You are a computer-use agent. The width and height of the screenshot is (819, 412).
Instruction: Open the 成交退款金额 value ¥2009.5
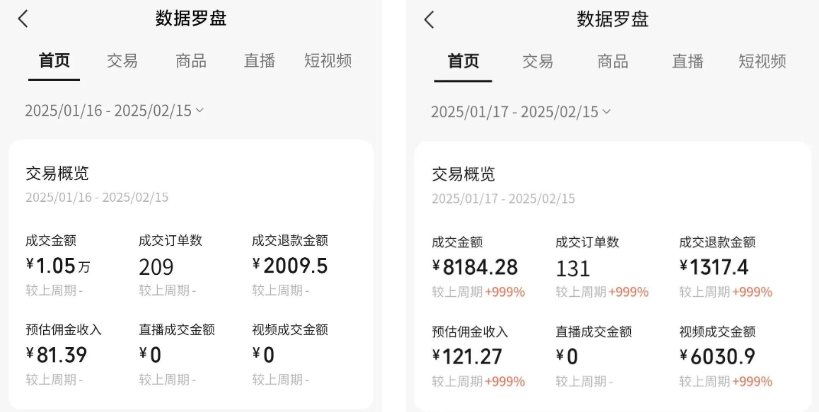point(290,266)
